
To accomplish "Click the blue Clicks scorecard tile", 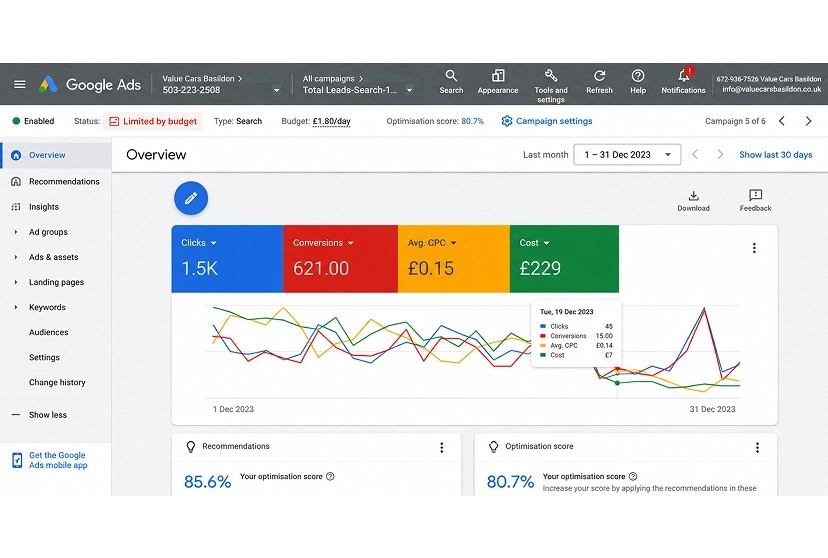I will click(227, 259).
